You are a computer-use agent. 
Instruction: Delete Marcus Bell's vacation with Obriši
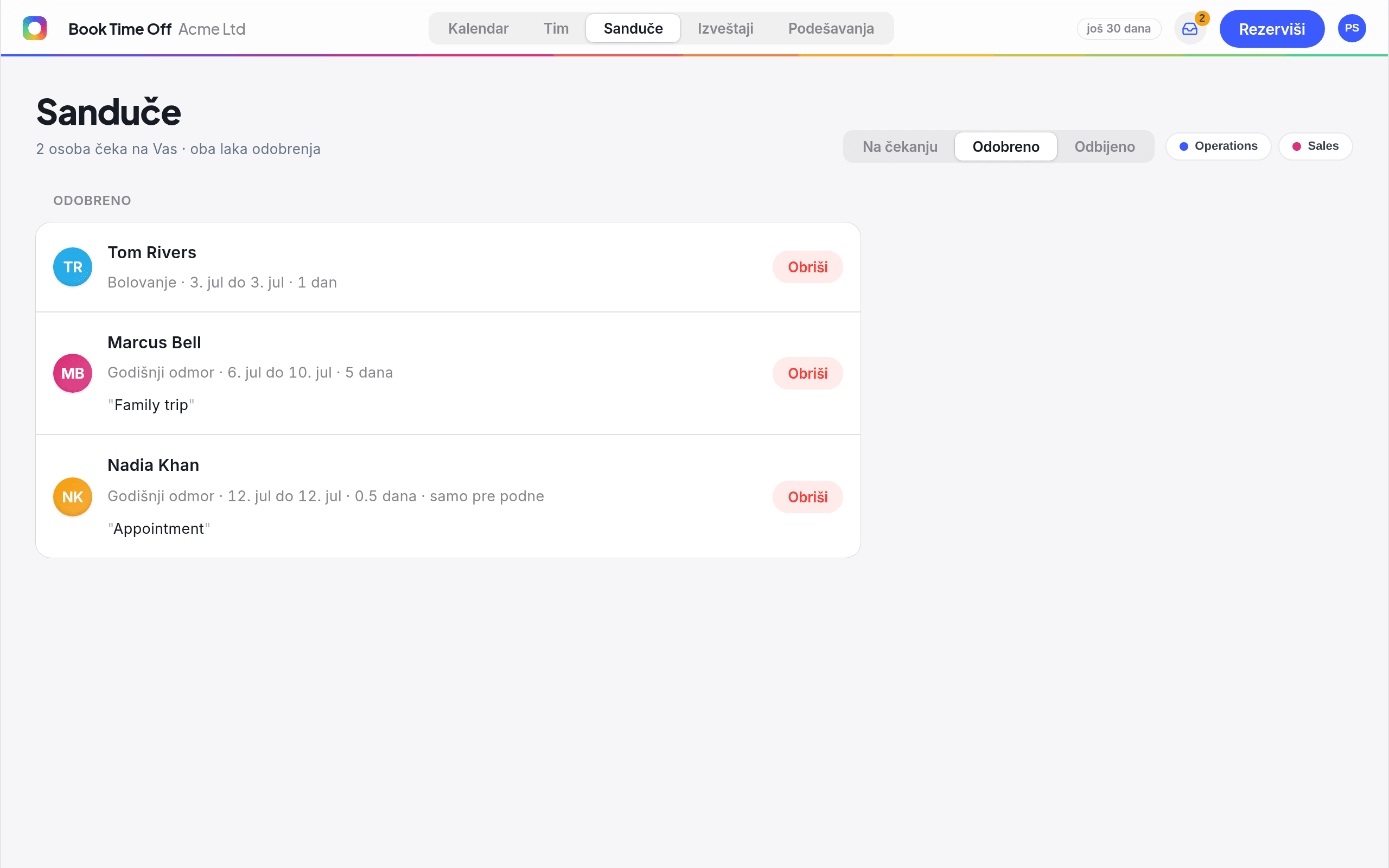pos(807,373)
